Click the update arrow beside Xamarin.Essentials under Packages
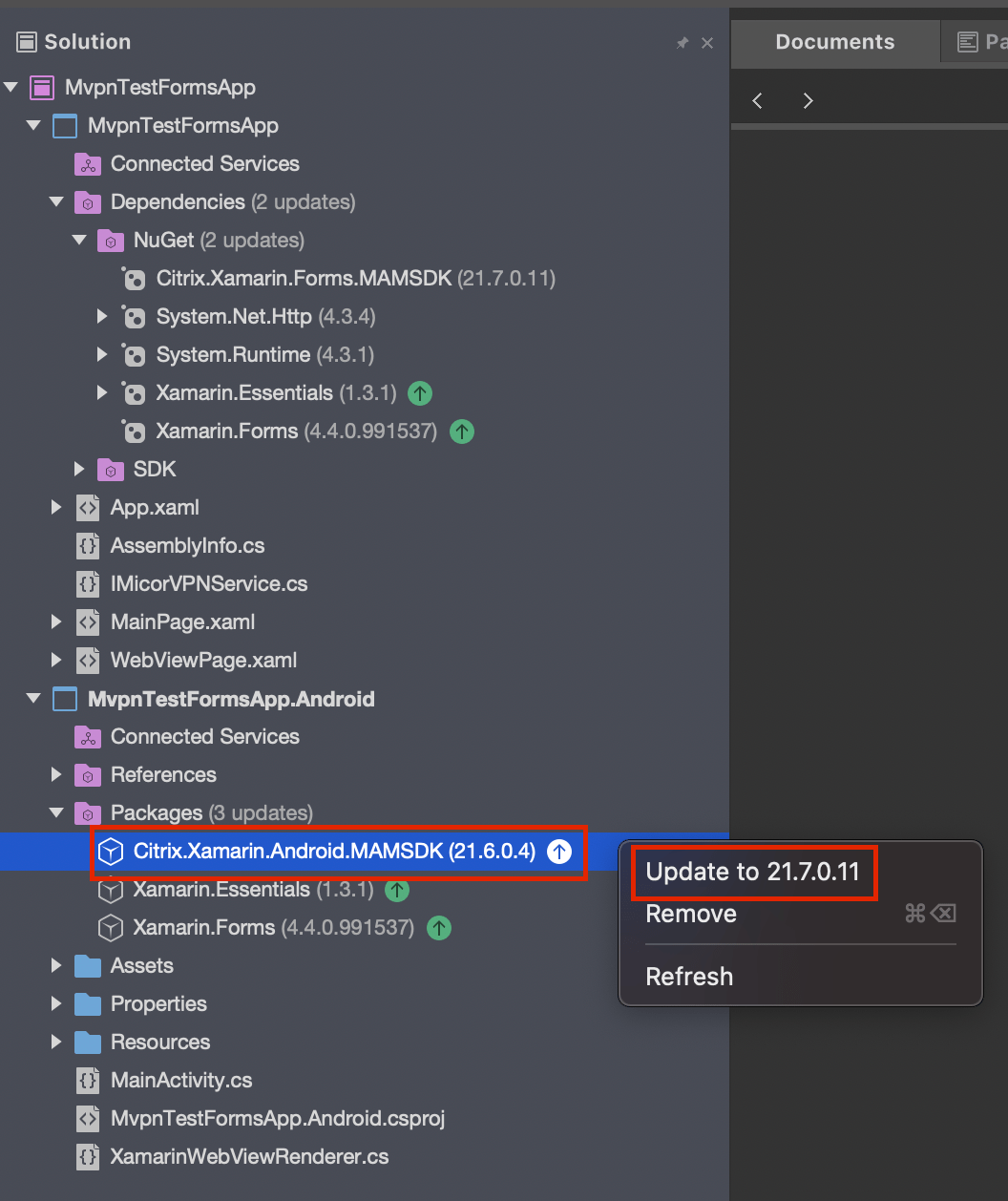Viewport: 1008px width, 1201px height. pos(397,890)
